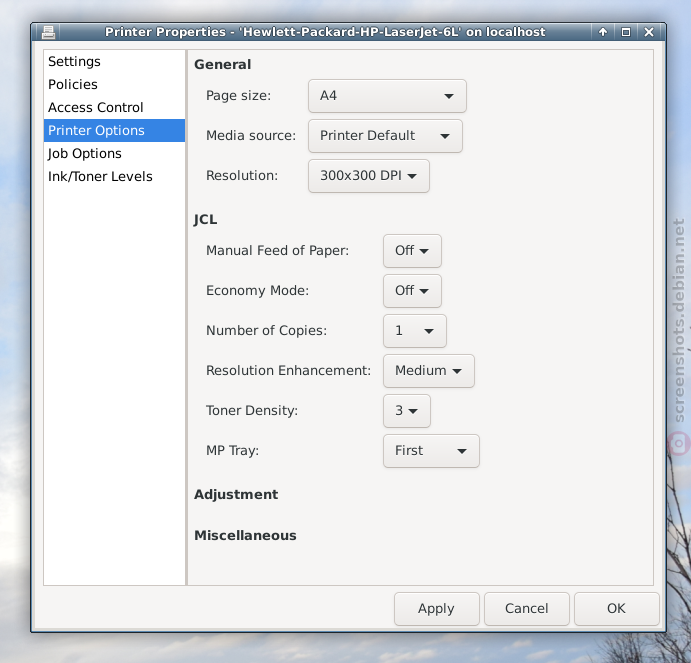Open the Toner Density dropdown
Viewport: 691px width, 663px height.
click(407, 411)
